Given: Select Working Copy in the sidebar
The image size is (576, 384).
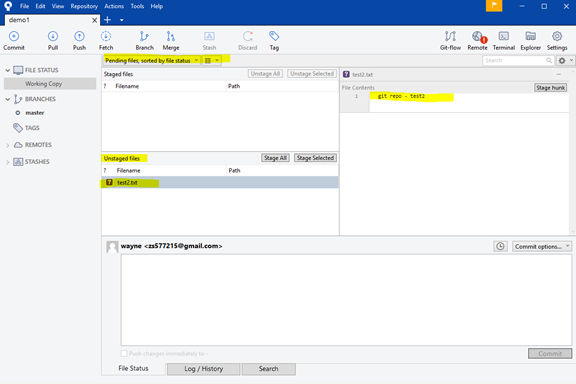Looking at the screenshot, I should click(50, 84).
